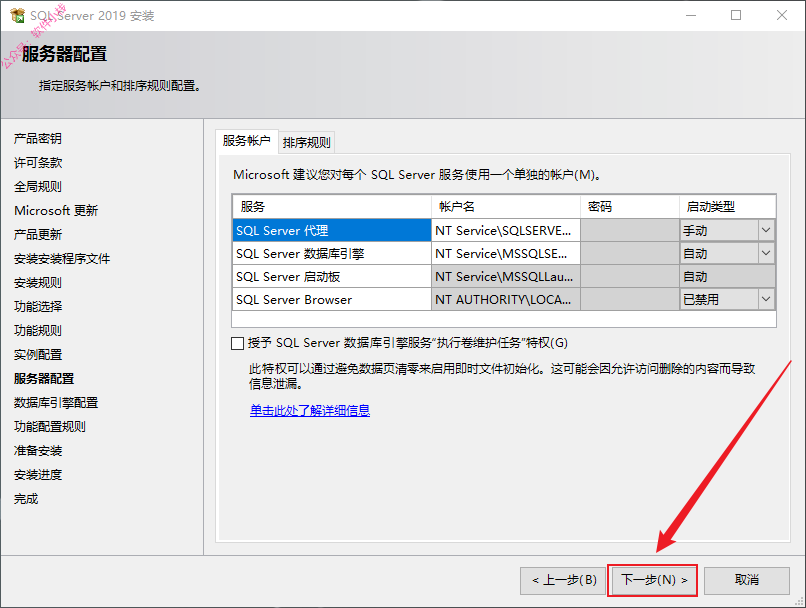This screenshot has height=608, width=806.
Task: Select 许可条款 step in sidebar
Action: click(x=38, y=162)
